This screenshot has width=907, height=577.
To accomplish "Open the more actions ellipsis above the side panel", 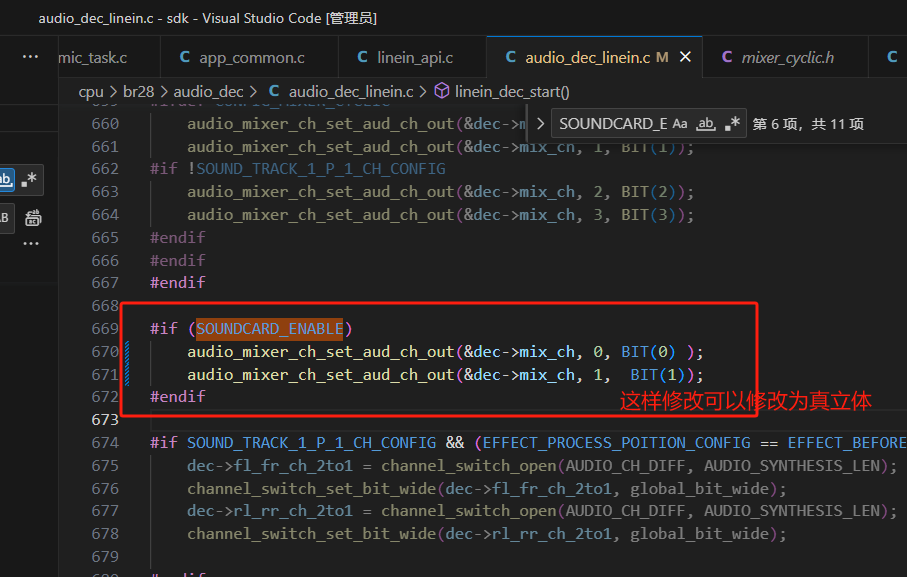I will 30,57.
